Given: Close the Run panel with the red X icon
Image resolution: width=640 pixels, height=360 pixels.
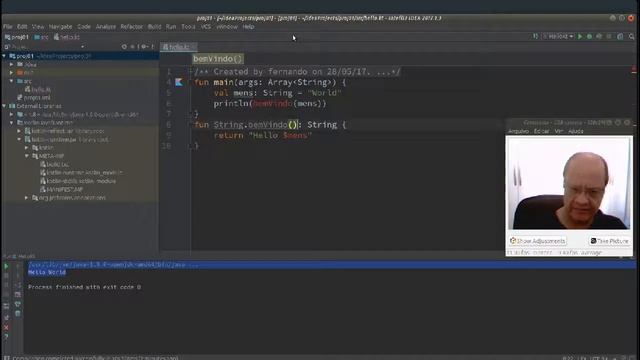Looking at the screenshot, I should click(x=6, y=327).
